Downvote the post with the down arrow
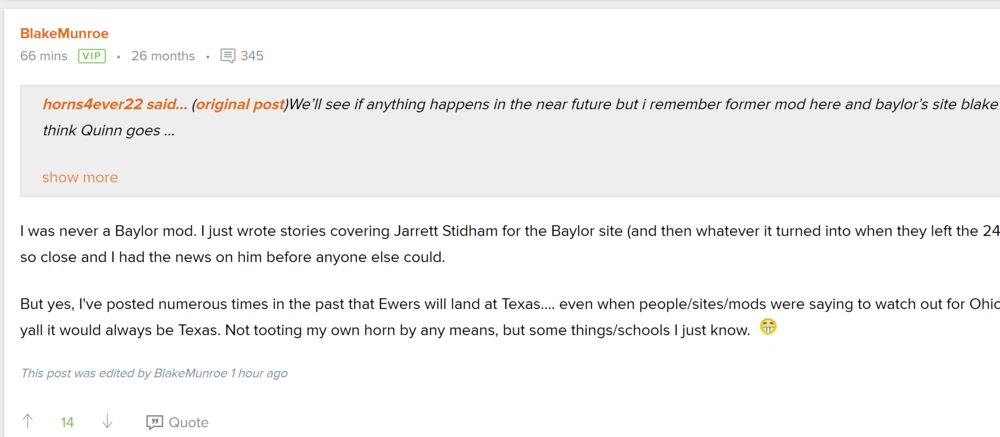Image resolution: width=1000 pixels, height=437 pixels. point(107,422)
